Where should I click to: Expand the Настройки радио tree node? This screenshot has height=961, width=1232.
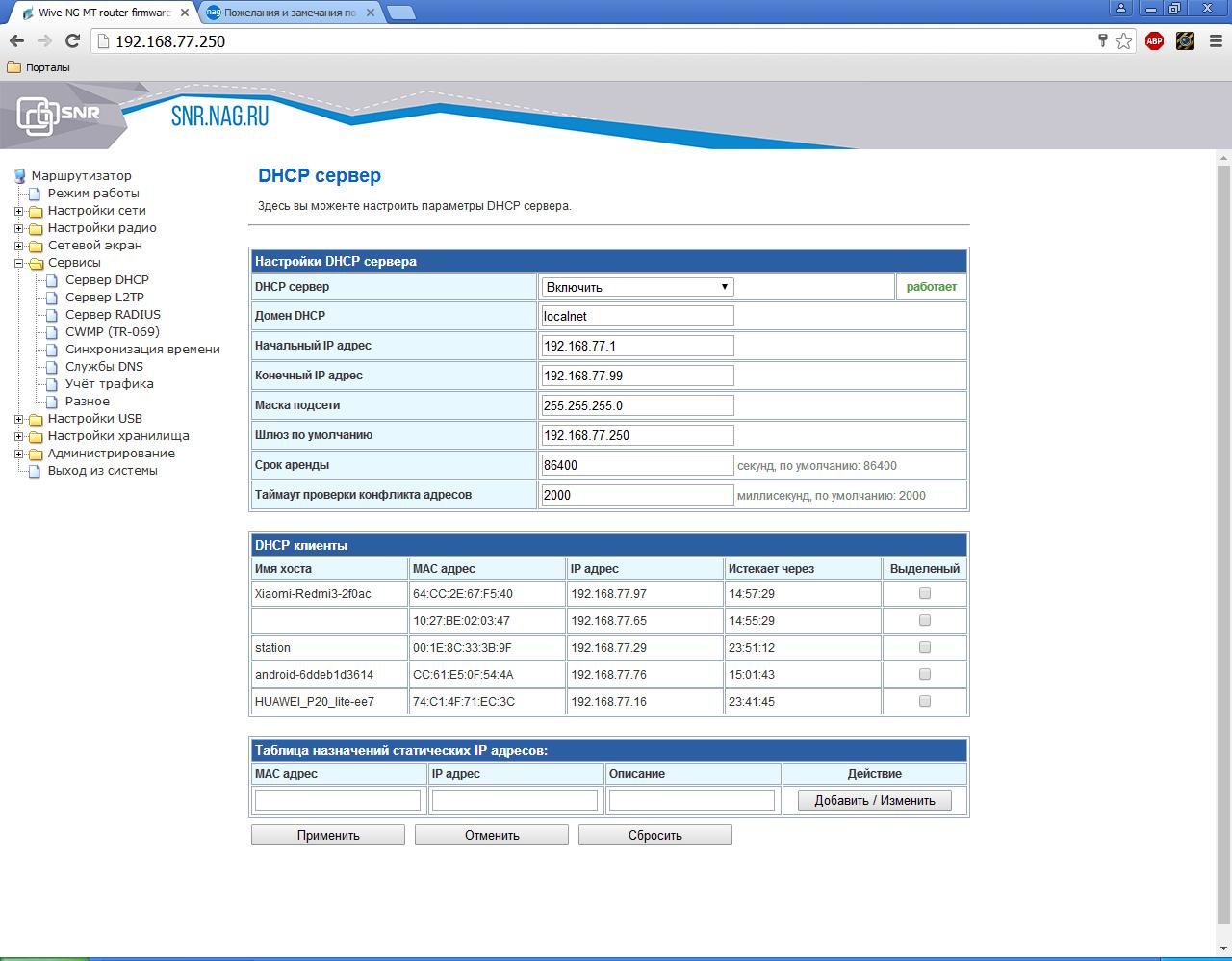tap(18, 228)
